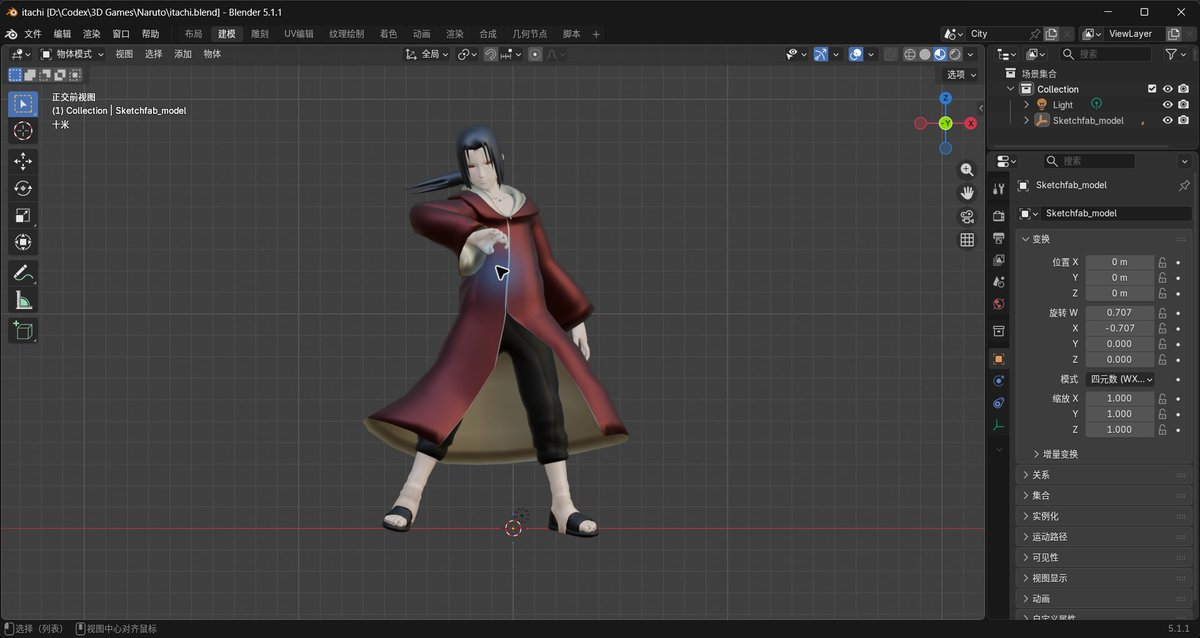Expand Sketchfab_model in the outliner tree

tap(1026, 120)
